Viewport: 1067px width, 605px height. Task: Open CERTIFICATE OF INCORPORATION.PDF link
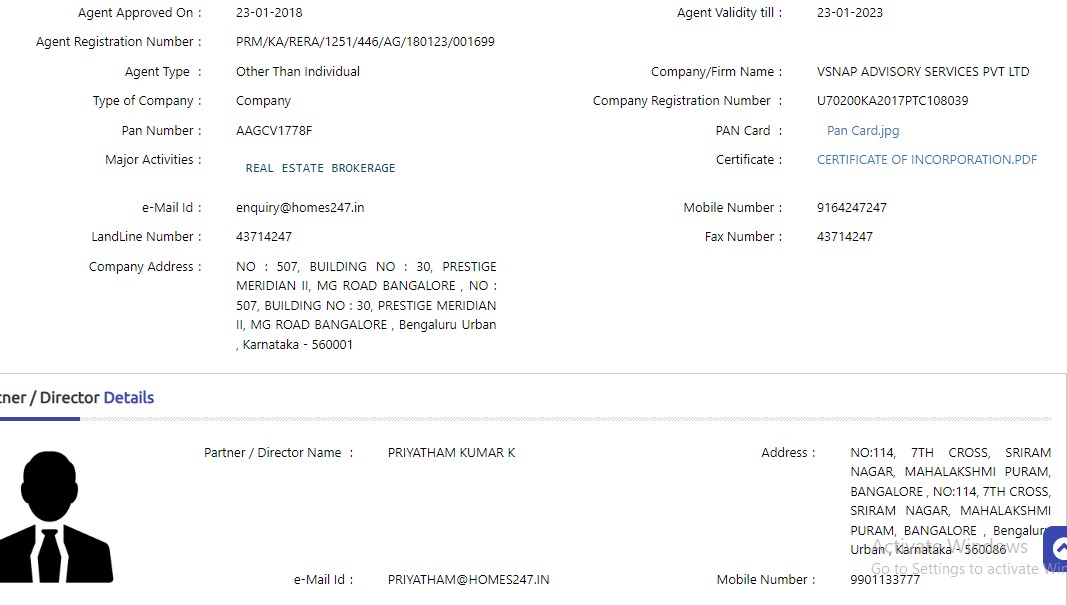(927, 160)
